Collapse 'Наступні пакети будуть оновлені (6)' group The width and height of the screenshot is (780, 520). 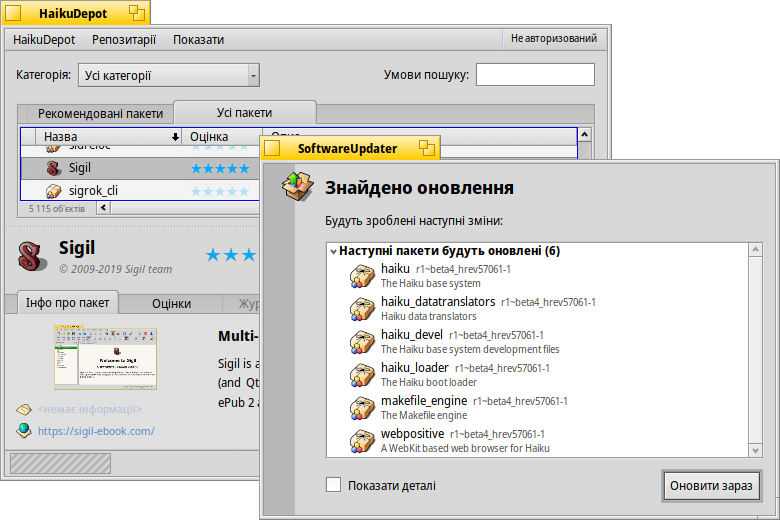point(333,251)
